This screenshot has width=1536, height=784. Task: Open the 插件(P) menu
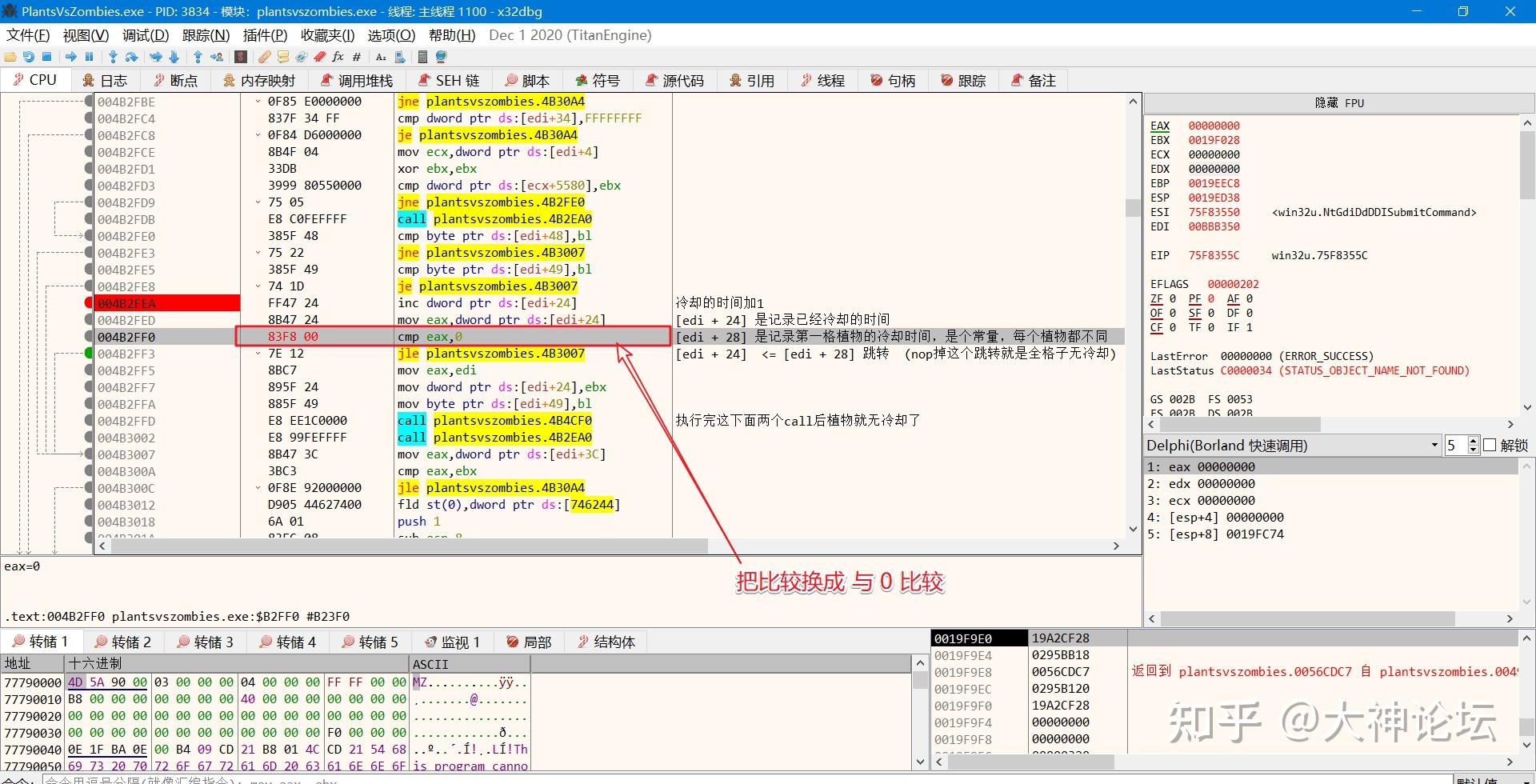265,35
